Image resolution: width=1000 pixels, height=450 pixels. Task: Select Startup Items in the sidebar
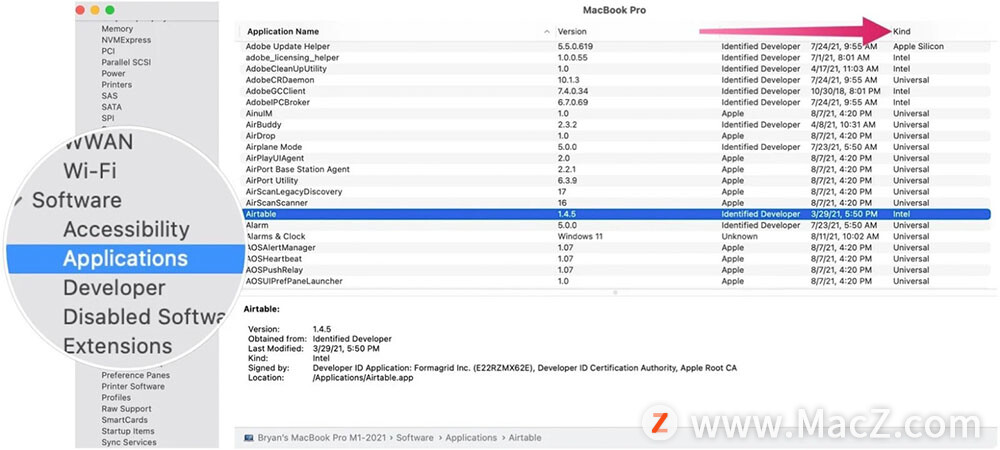(x=128, y=431)
